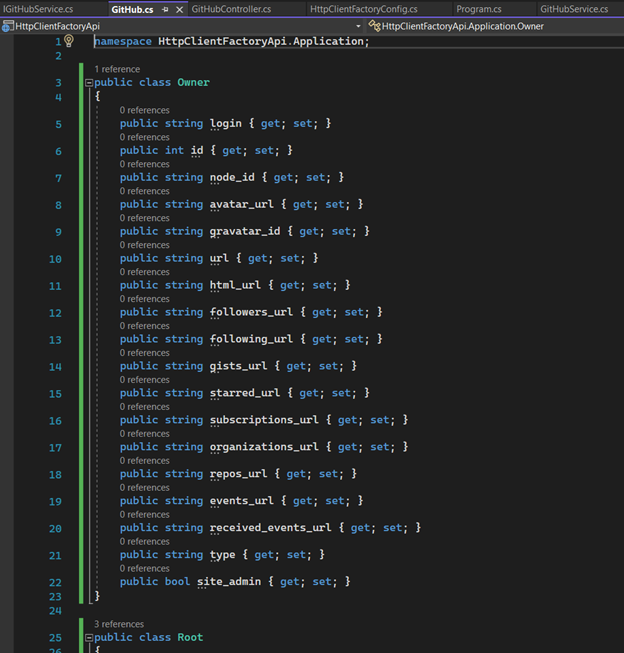Click the repos_url property name
This screenshot has height=653, width=624.
point(238,474)
